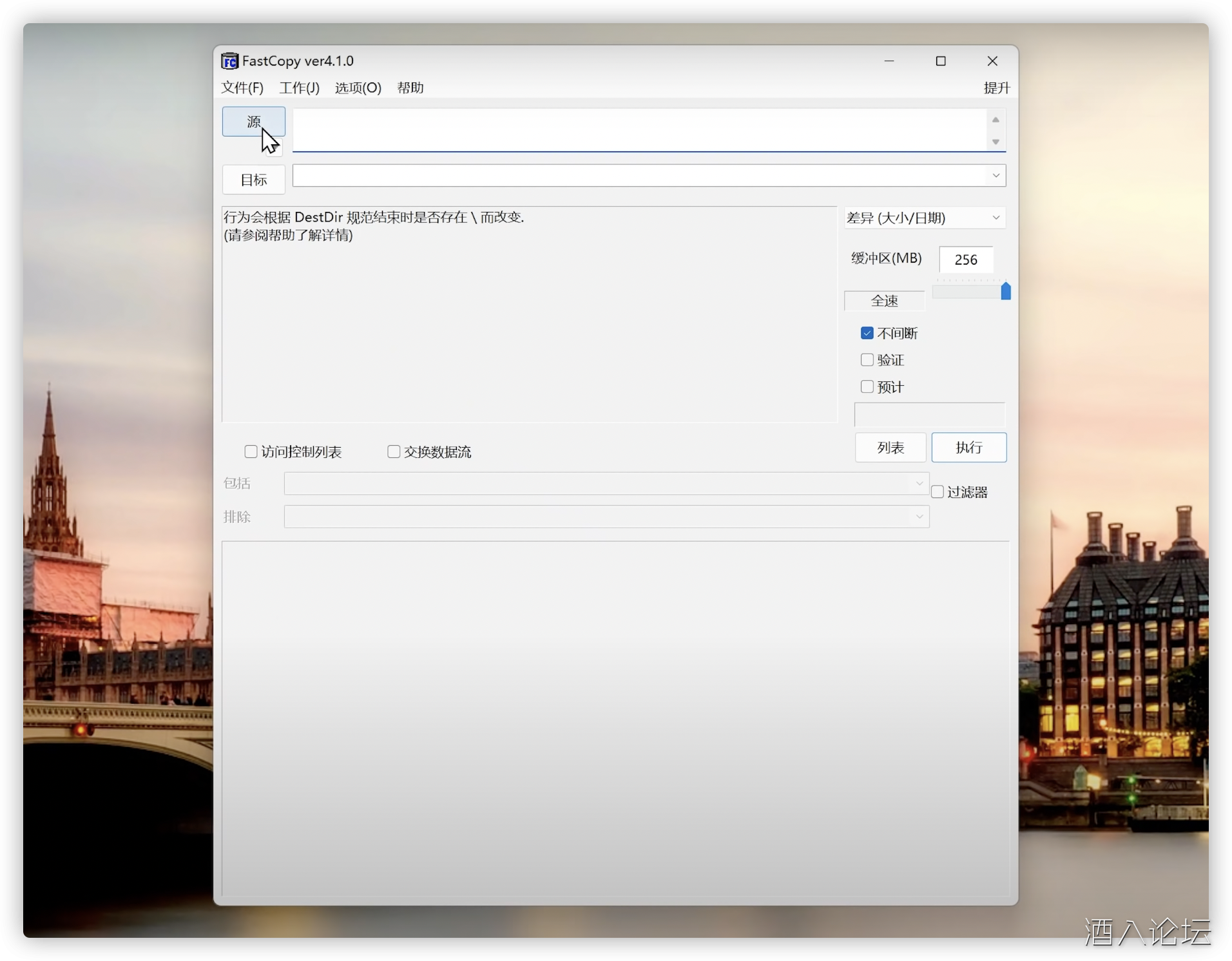Click the 执行 execute button
Image resolution: width=1232 pixels, height=961 pixels.
(968, 448)
